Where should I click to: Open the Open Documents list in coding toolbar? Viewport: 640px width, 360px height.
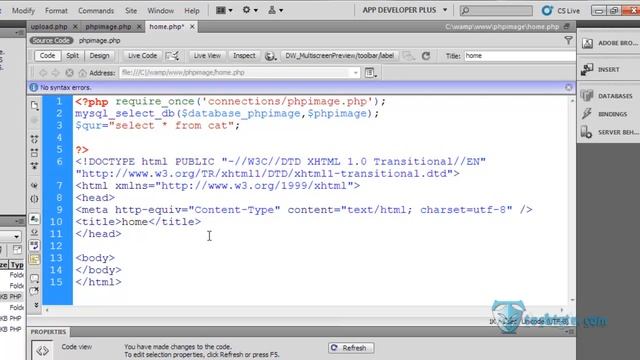[x=35, y=105]
